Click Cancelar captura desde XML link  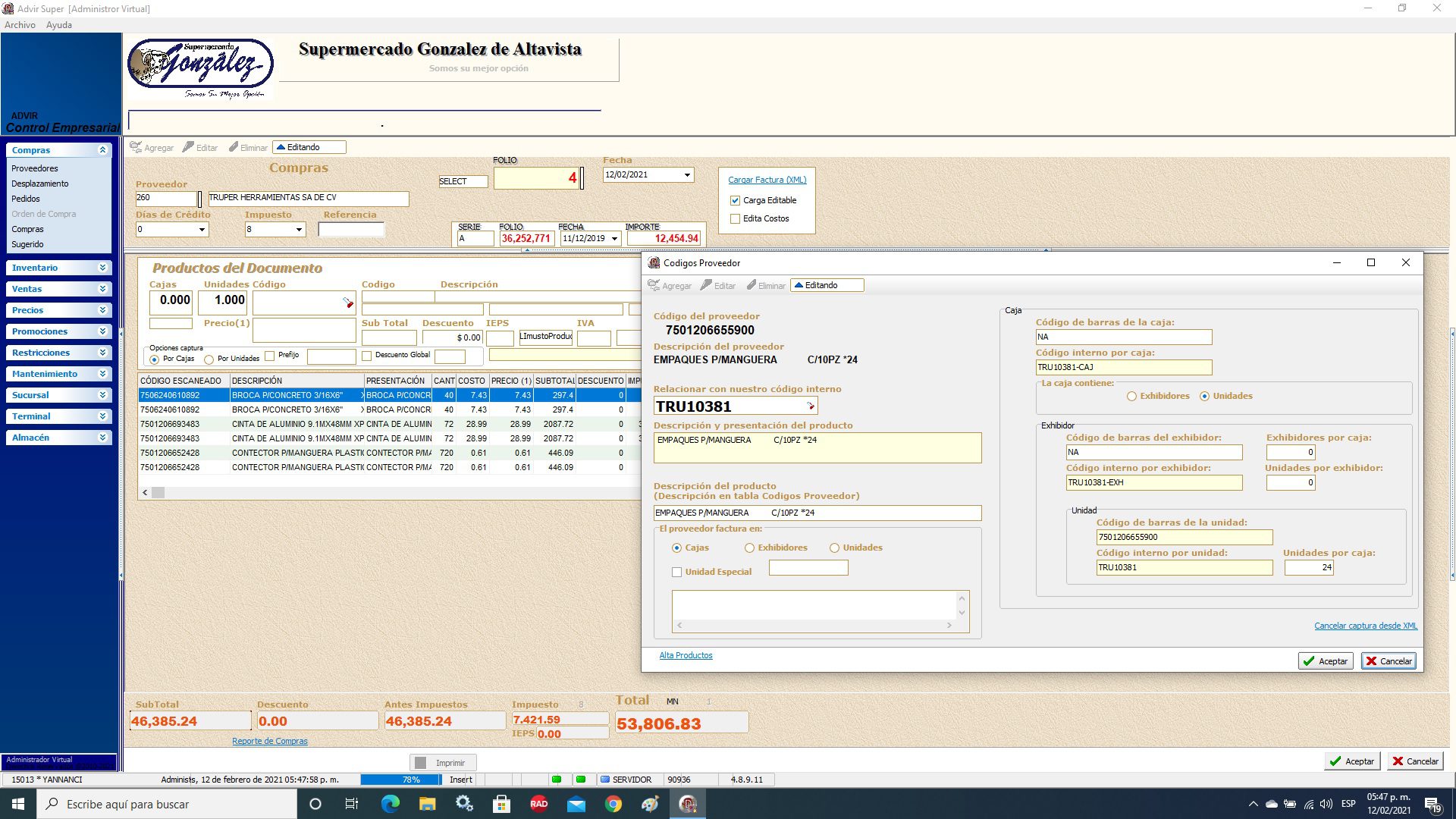tap(1366, 626)
